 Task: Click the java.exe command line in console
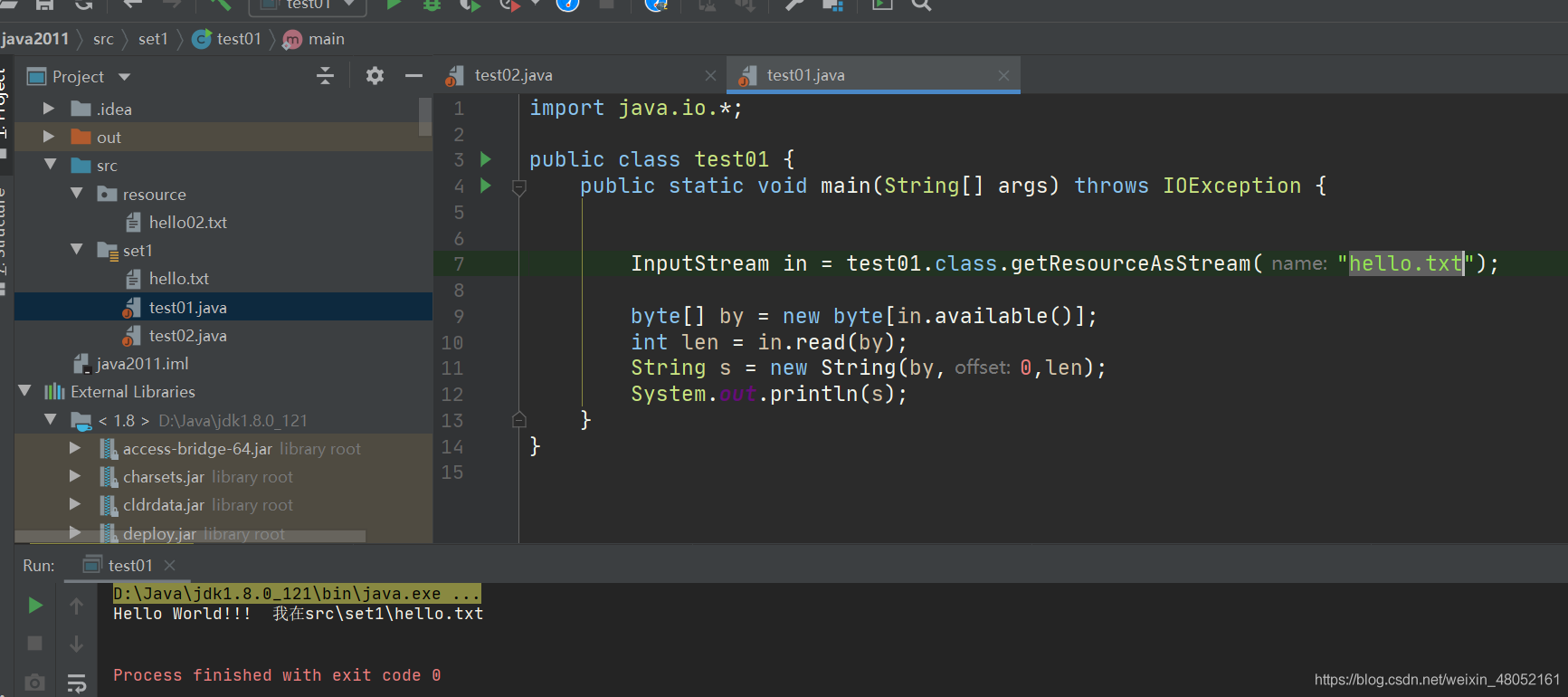[x=297, y=594]
